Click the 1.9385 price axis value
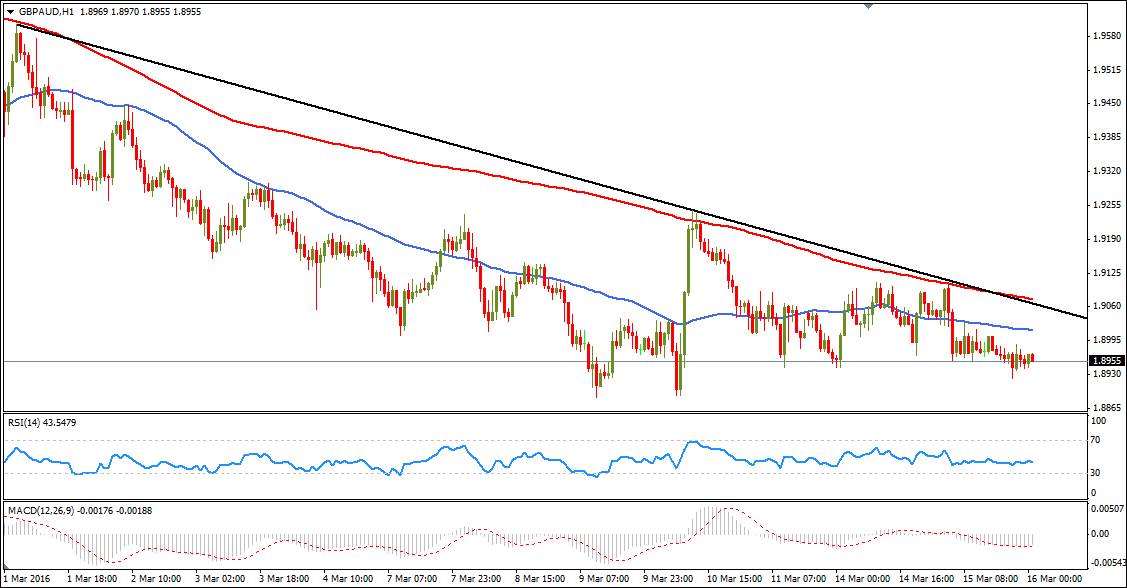The width and height of the screenshot is (1127, 588). pos(1107,137)
